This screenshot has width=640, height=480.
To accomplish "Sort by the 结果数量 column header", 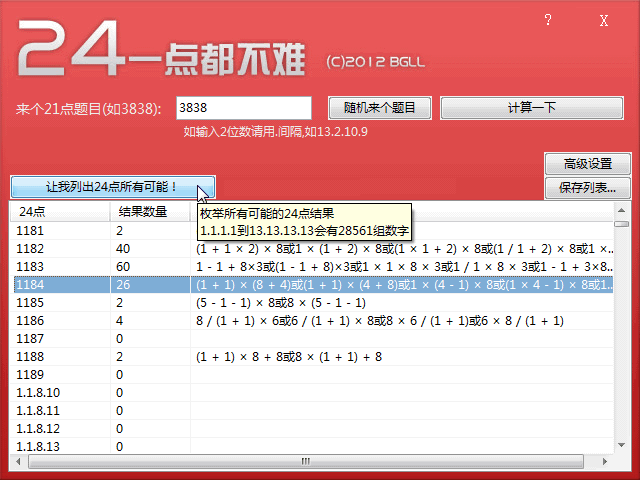I will [150, 211].
